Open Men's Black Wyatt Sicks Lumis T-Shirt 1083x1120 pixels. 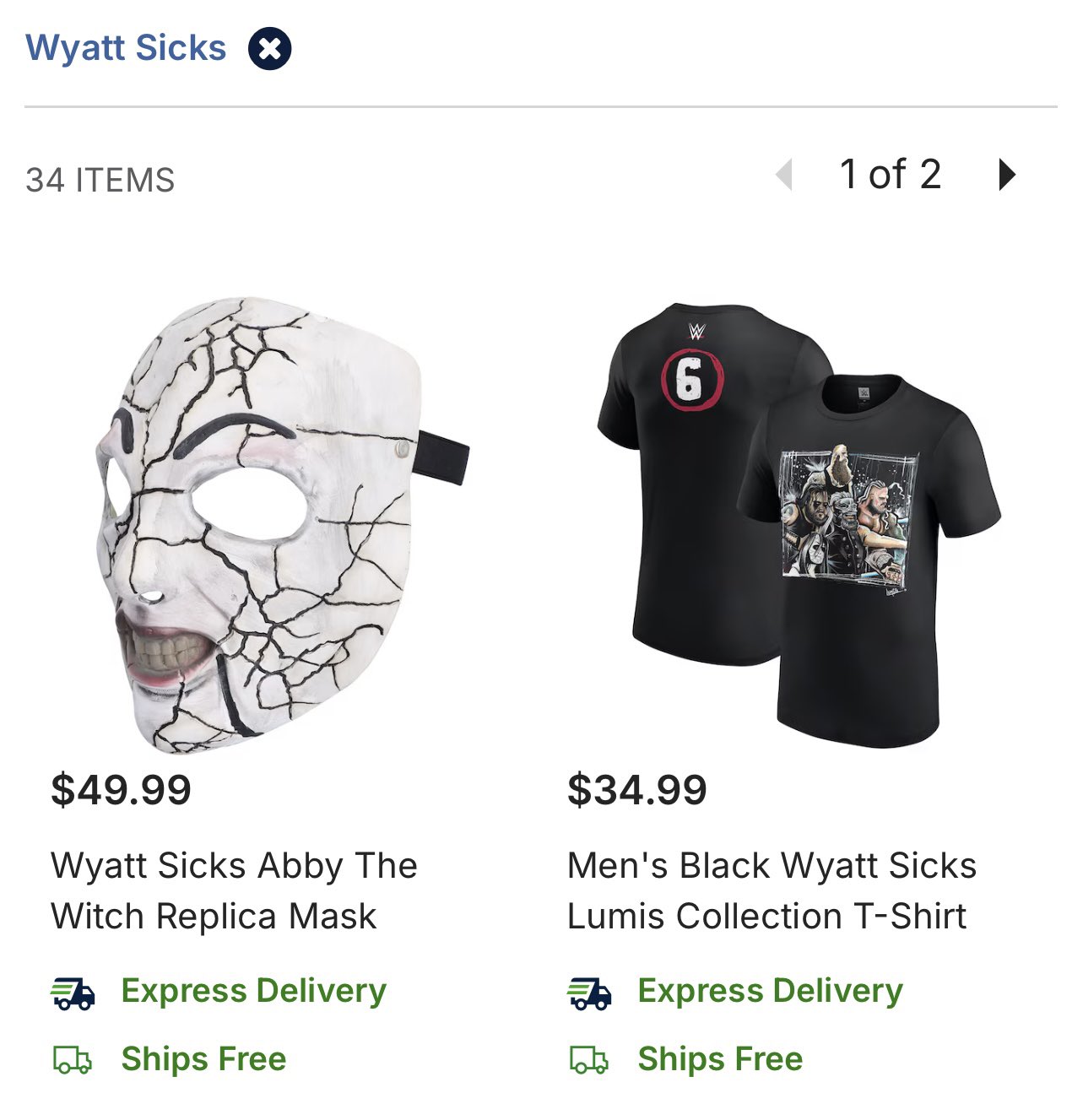point(771,890)
